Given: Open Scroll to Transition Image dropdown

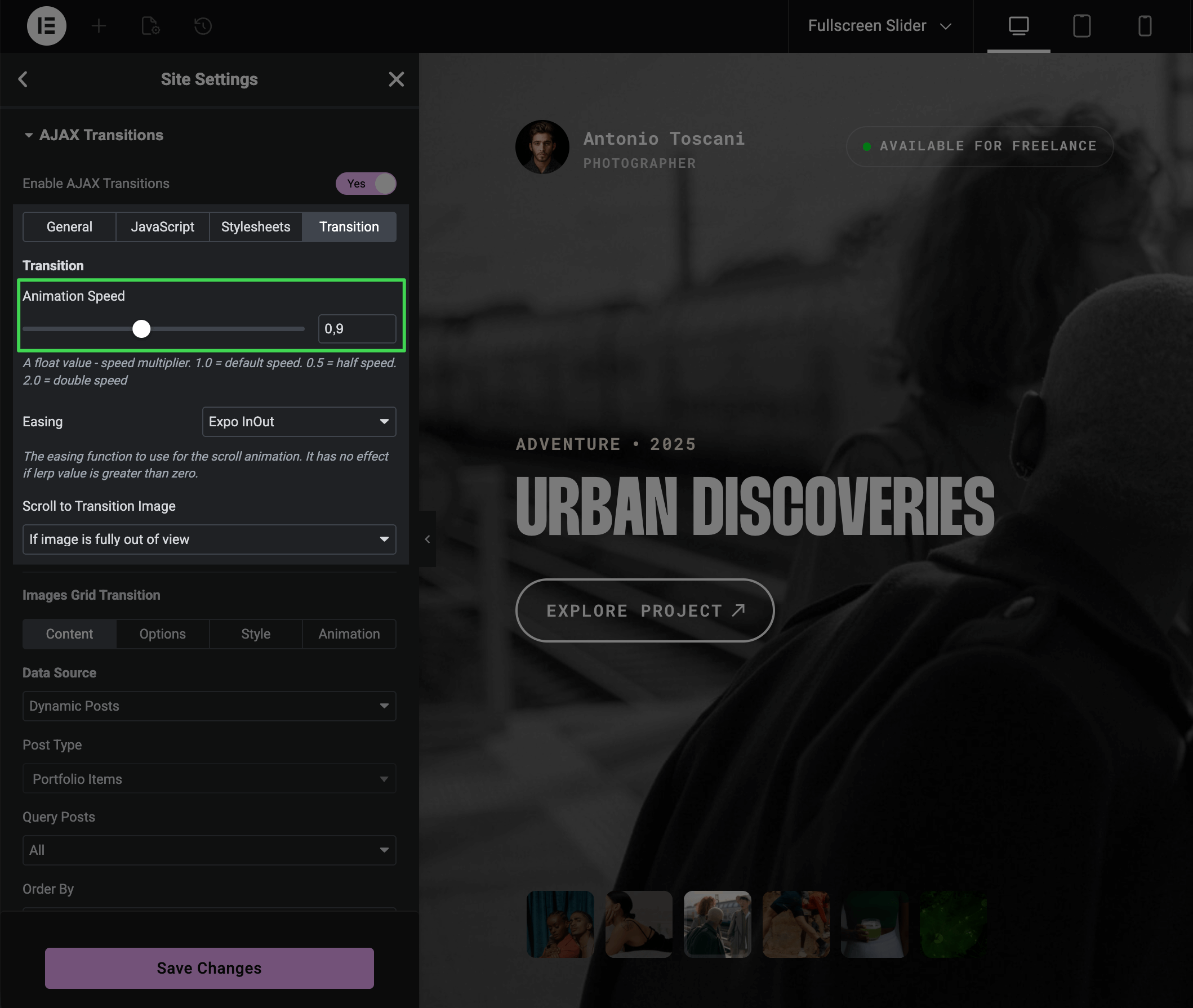Looking at the screenshot, I should [209, 539].
